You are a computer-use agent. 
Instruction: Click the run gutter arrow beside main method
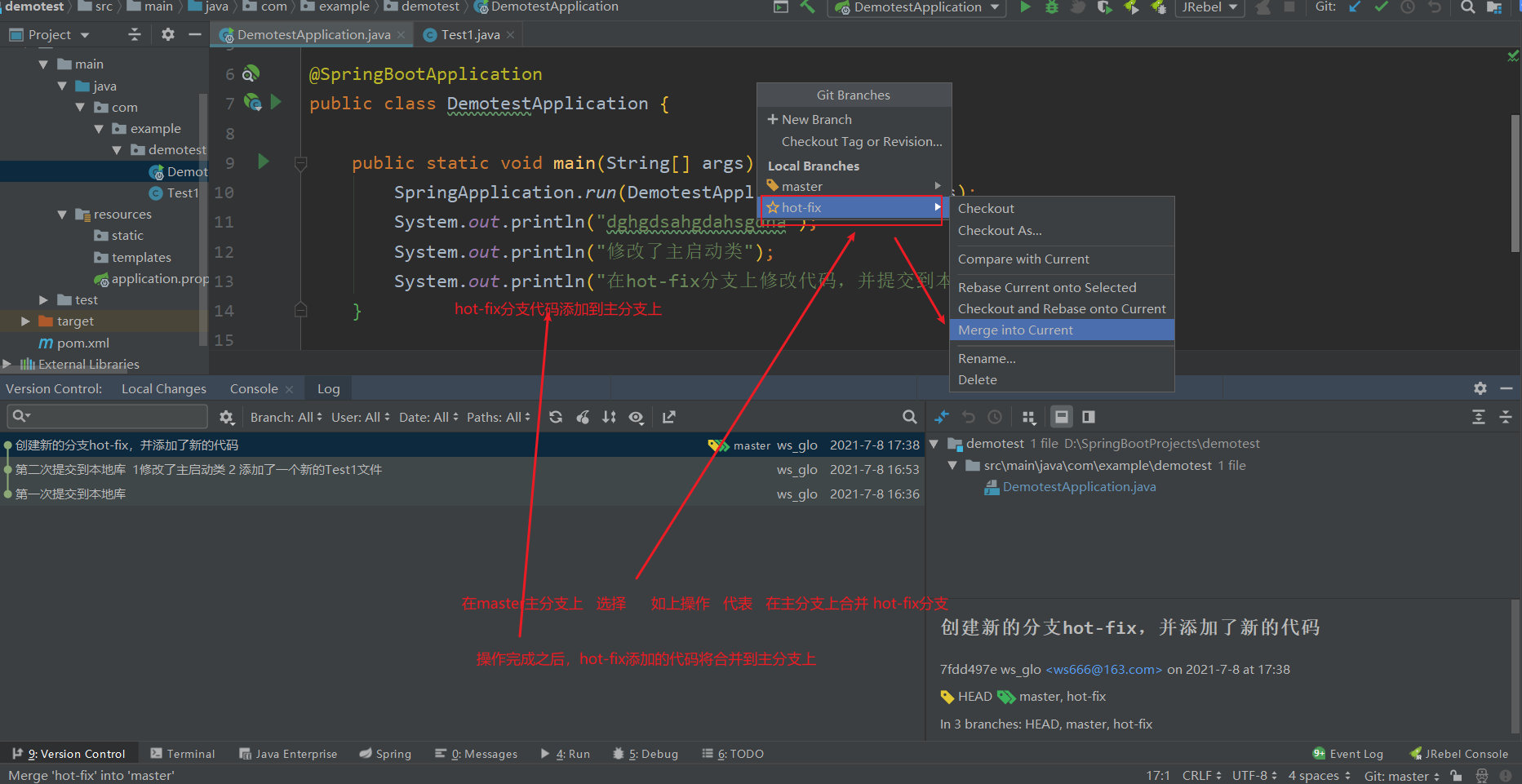point(263,162)
